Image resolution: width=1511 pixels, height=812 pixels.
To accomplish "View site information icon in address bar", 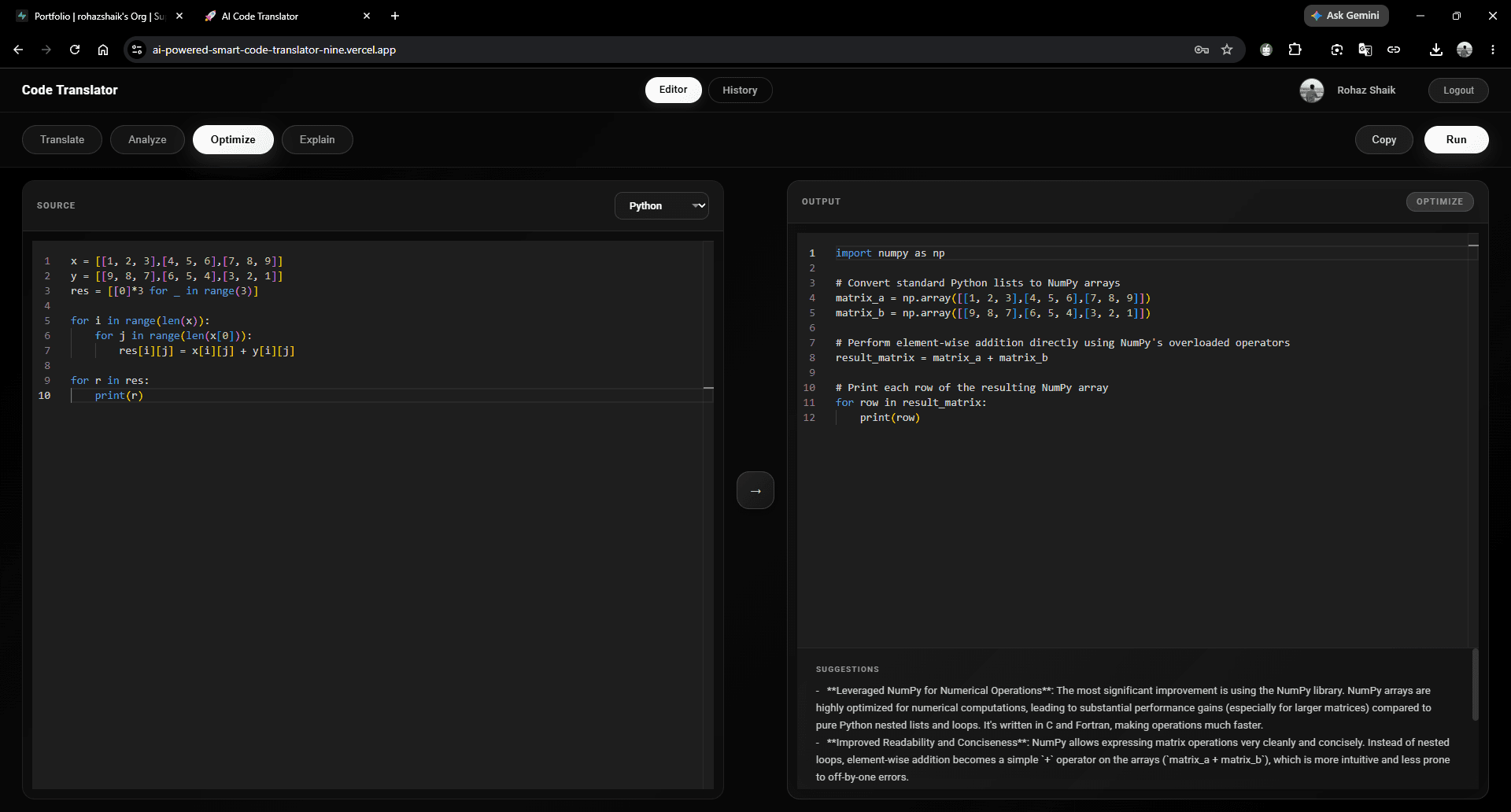I will [137, 50].
